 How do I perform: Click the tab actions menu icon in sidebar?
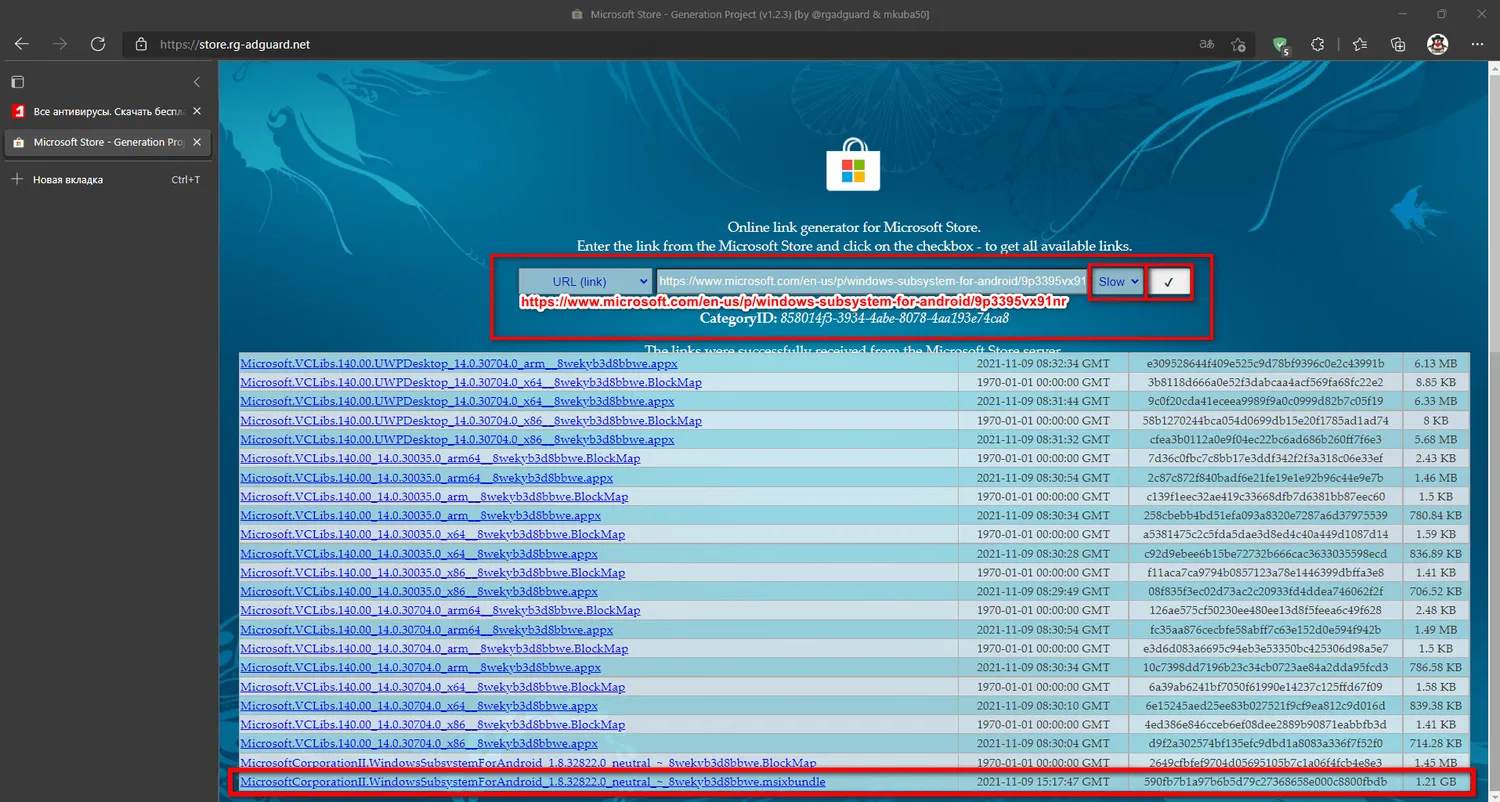click(17, 81)
